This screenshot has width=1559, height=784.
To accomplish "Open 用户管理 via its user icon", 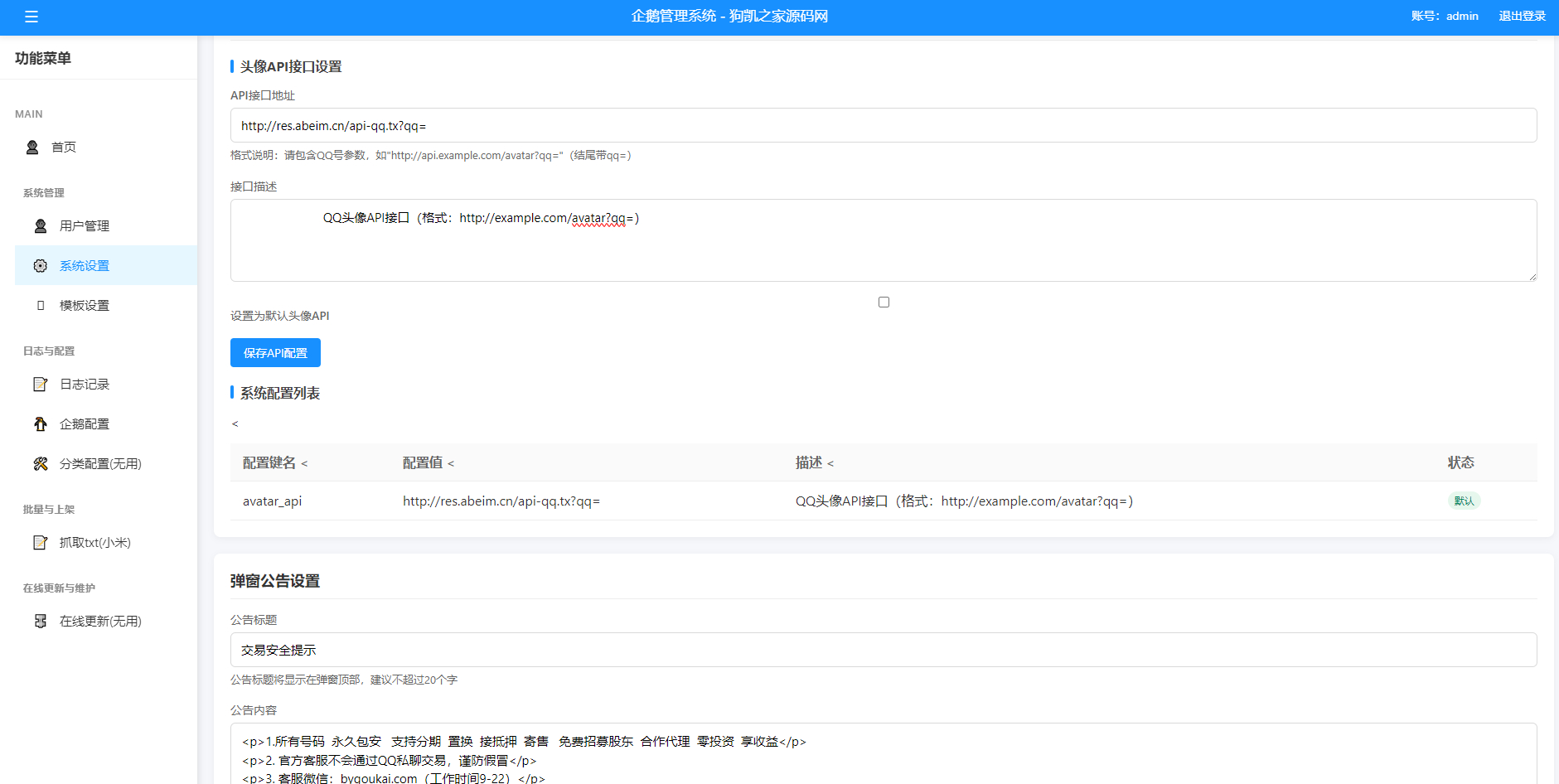I will coord(40,225).
